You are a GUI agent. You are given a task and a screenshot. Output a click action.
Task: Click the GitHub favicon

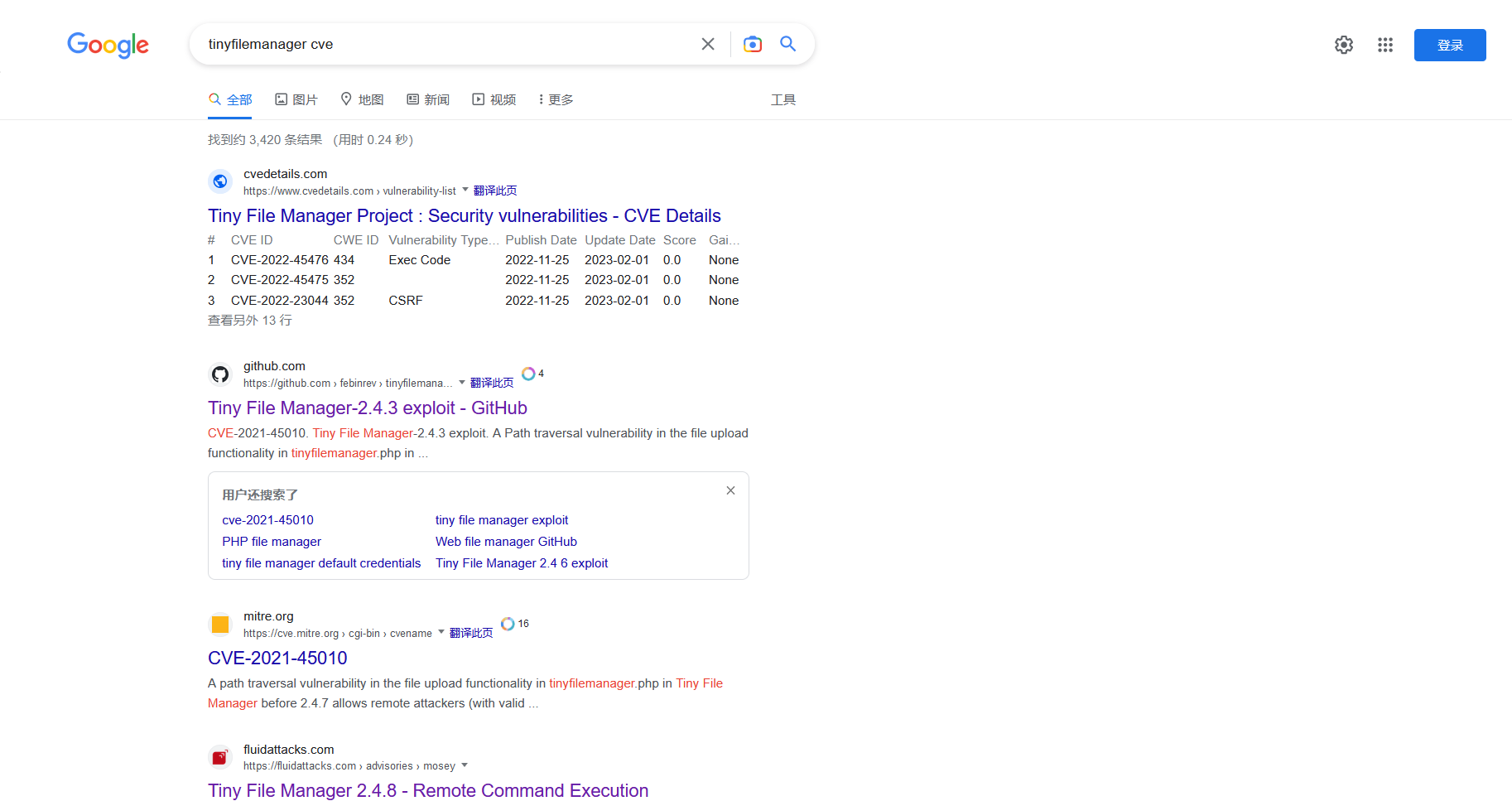pyautogui.click(x=220, y=374)
